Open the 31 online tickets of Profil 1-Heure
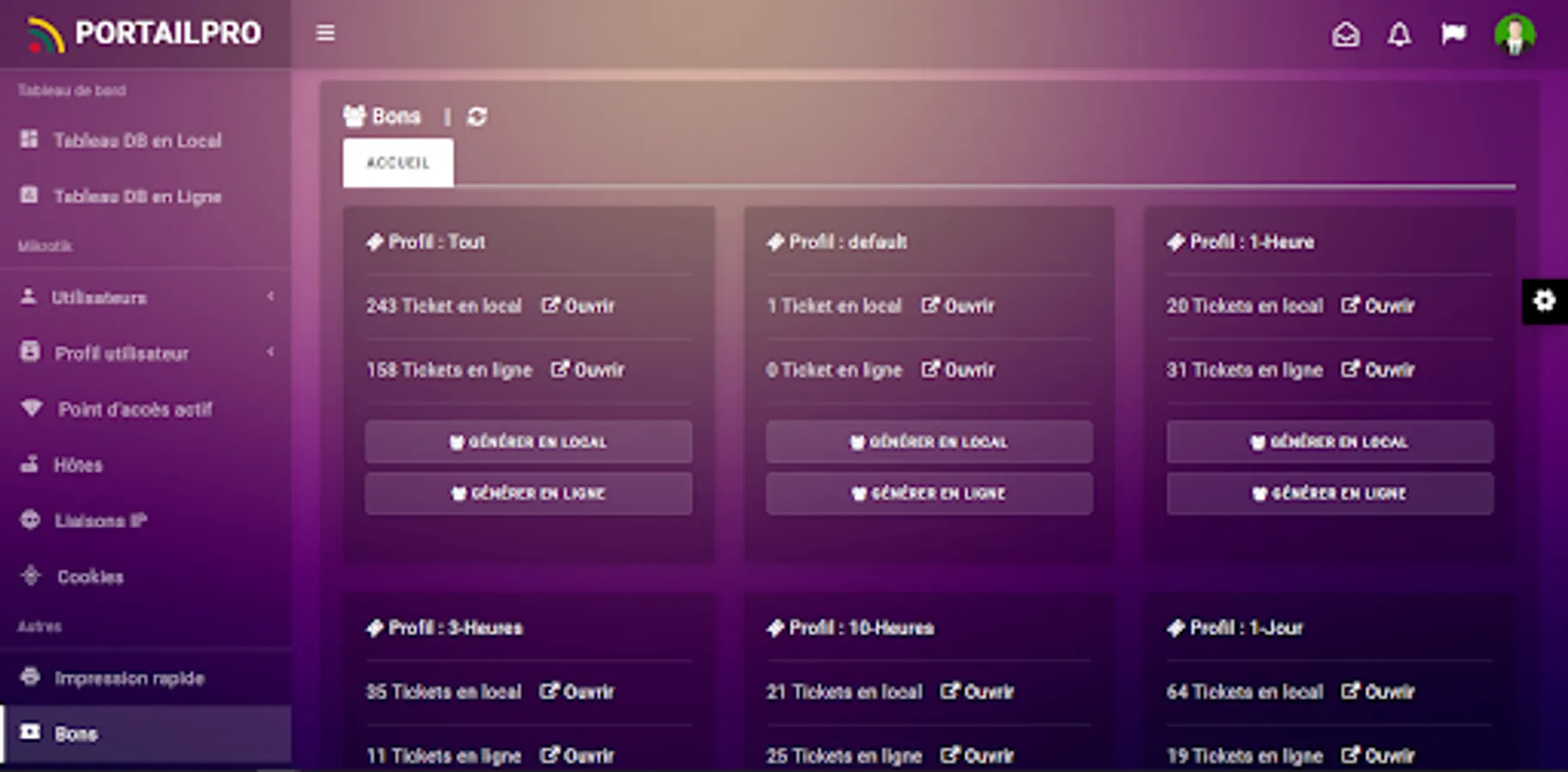The image size is (1568, 772). (1379, 370)
